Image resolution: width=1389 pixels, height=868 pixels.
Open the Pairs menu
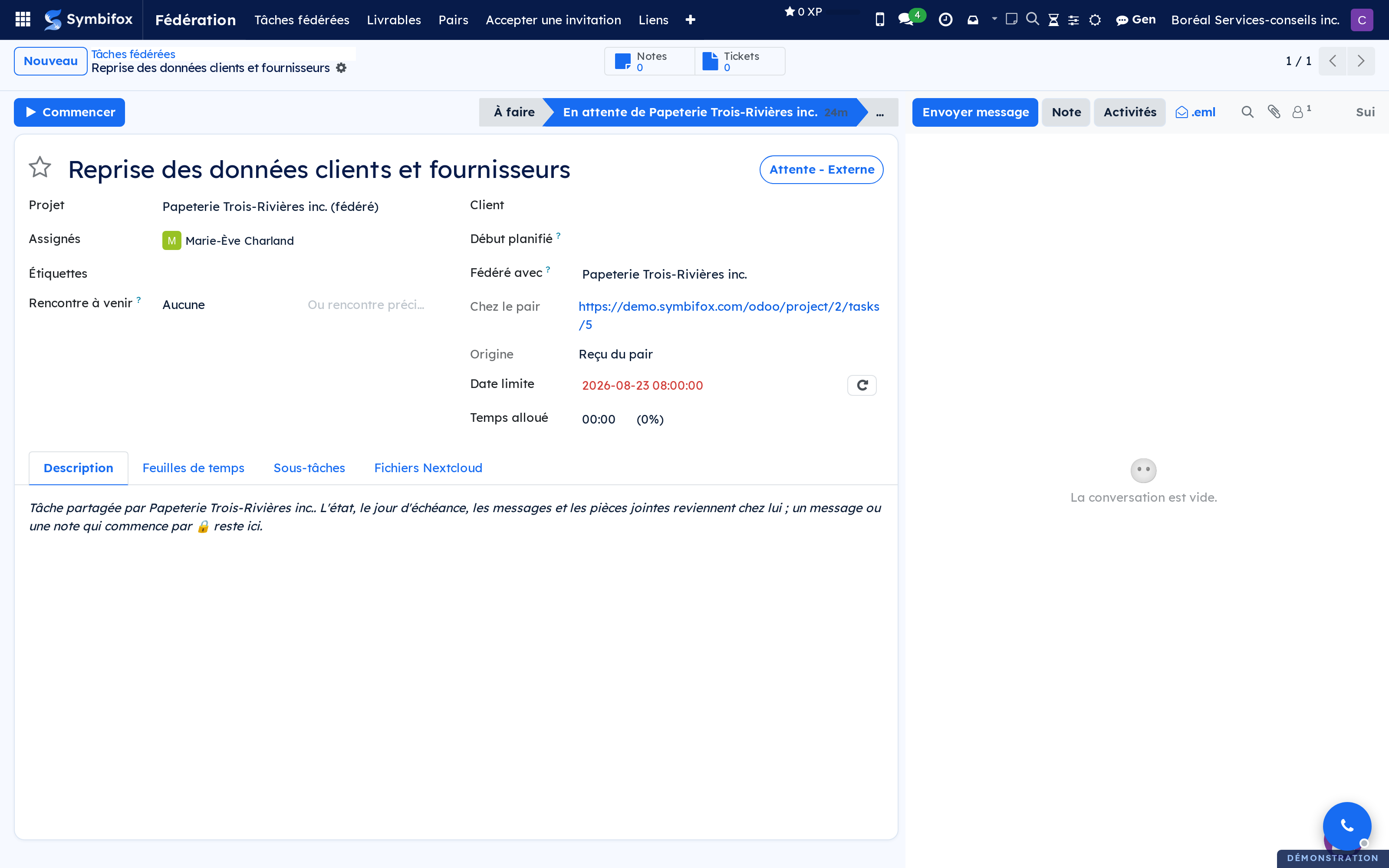[x=454, y=20]
